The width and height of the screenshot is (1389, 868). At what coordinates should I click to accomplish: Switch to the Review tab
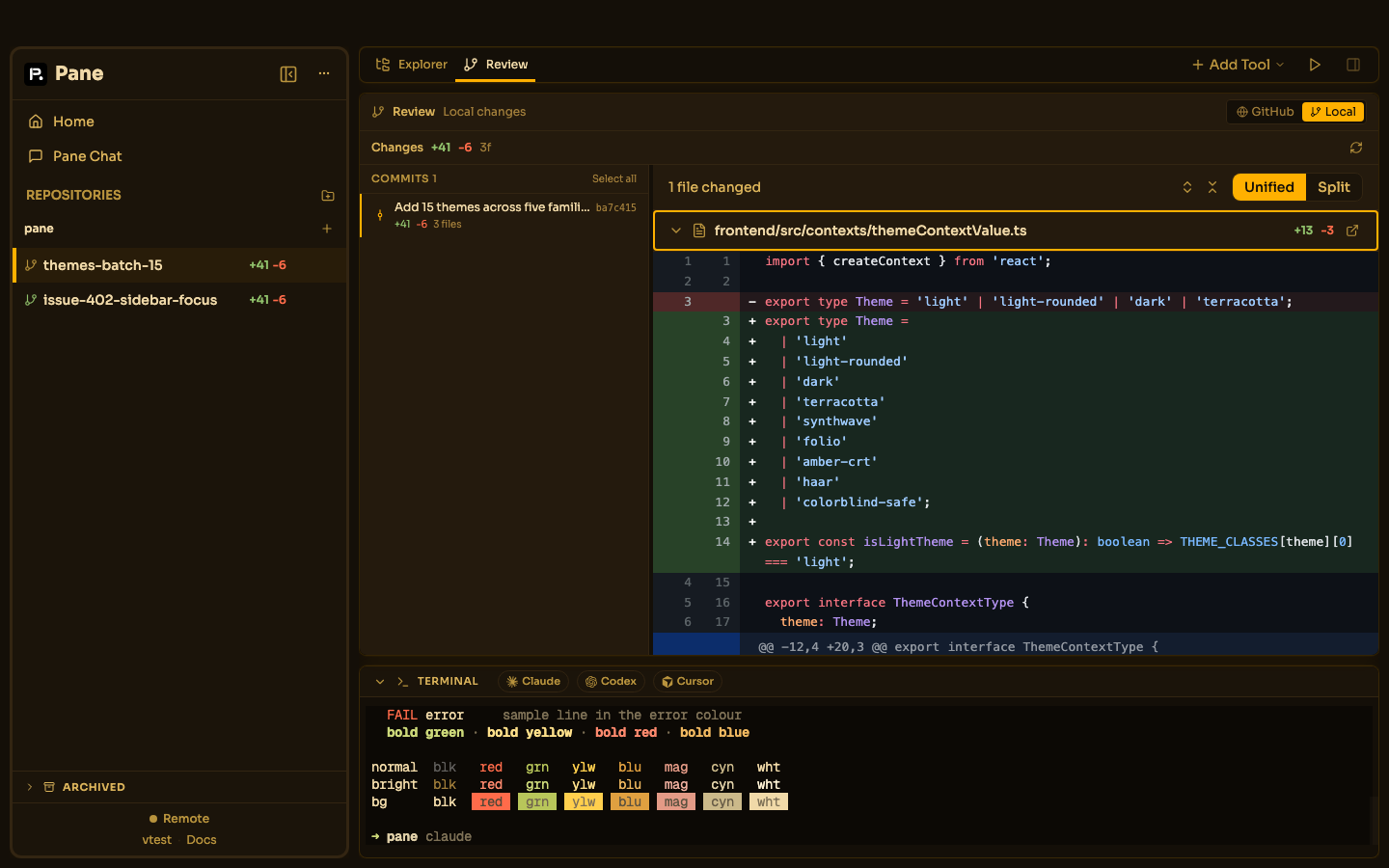pos(496,65)
